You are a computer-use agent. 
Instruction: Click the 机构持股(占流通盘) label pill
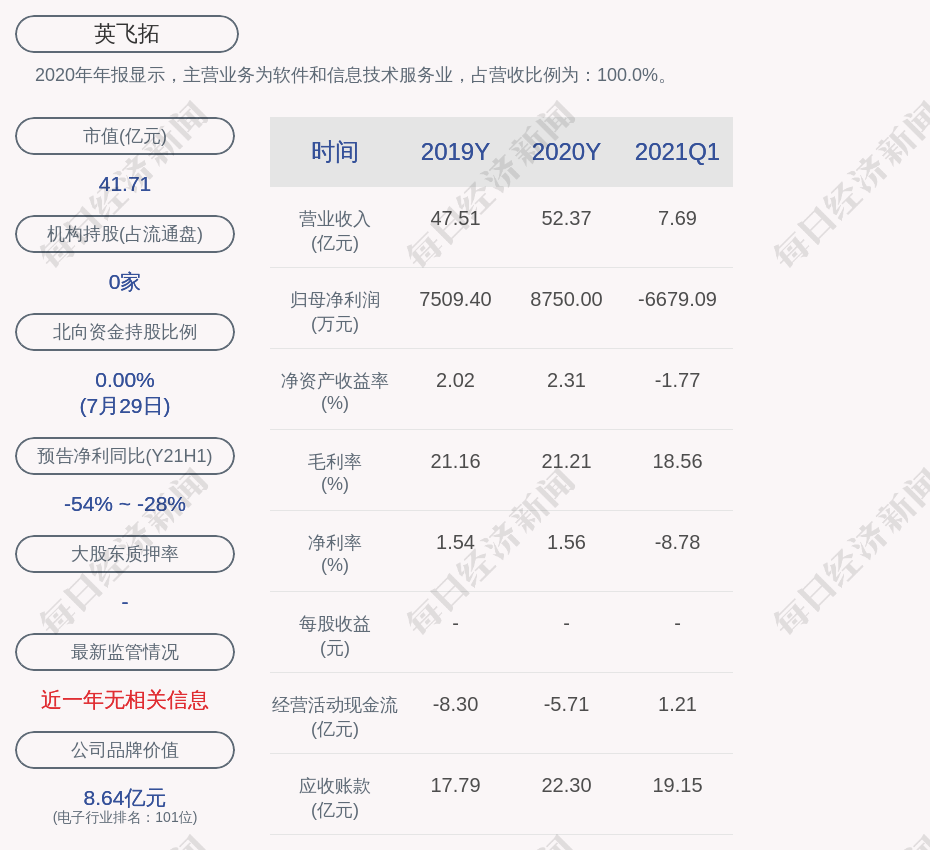(125, 234)
